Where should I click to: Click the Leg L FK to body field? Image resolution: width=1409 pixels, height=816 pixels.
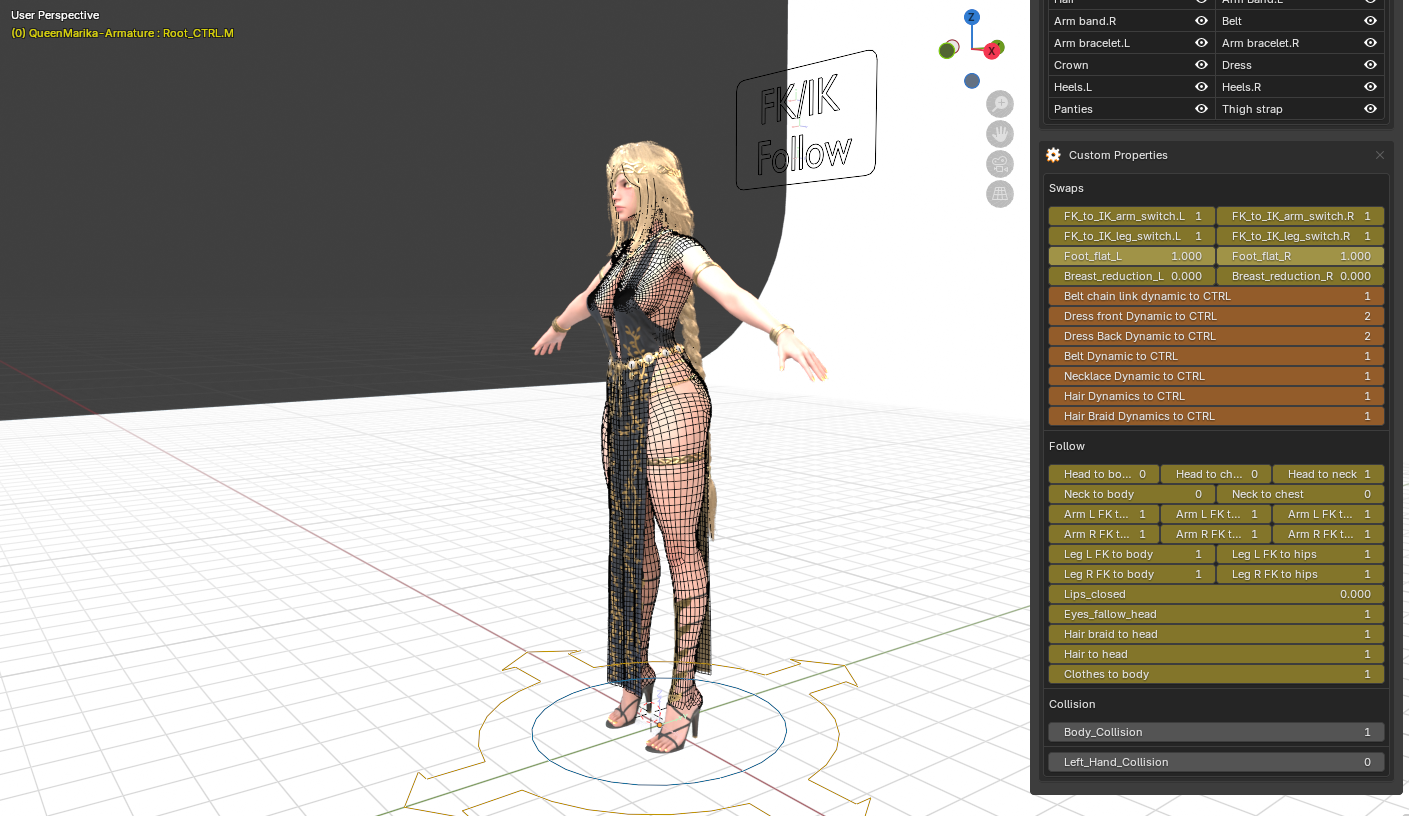[1132, 554]
